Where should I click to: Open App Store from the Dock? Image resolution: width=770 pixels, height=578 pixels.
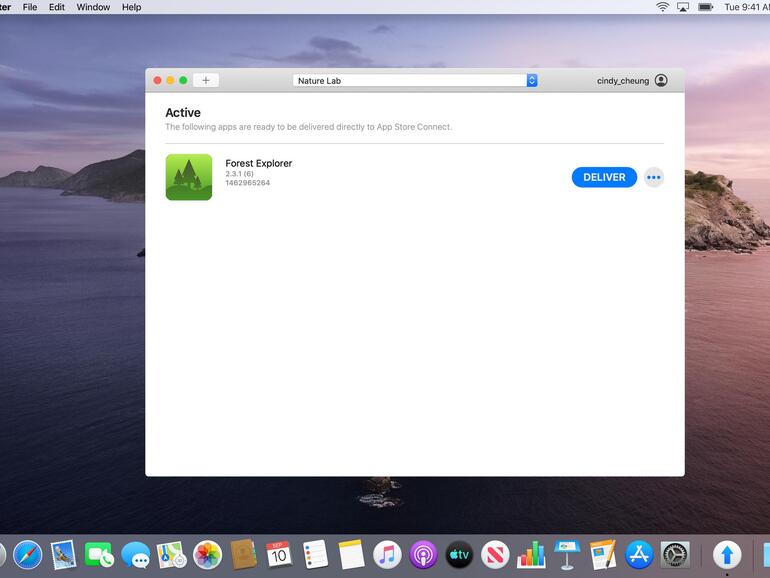click(x=639, y=555)
